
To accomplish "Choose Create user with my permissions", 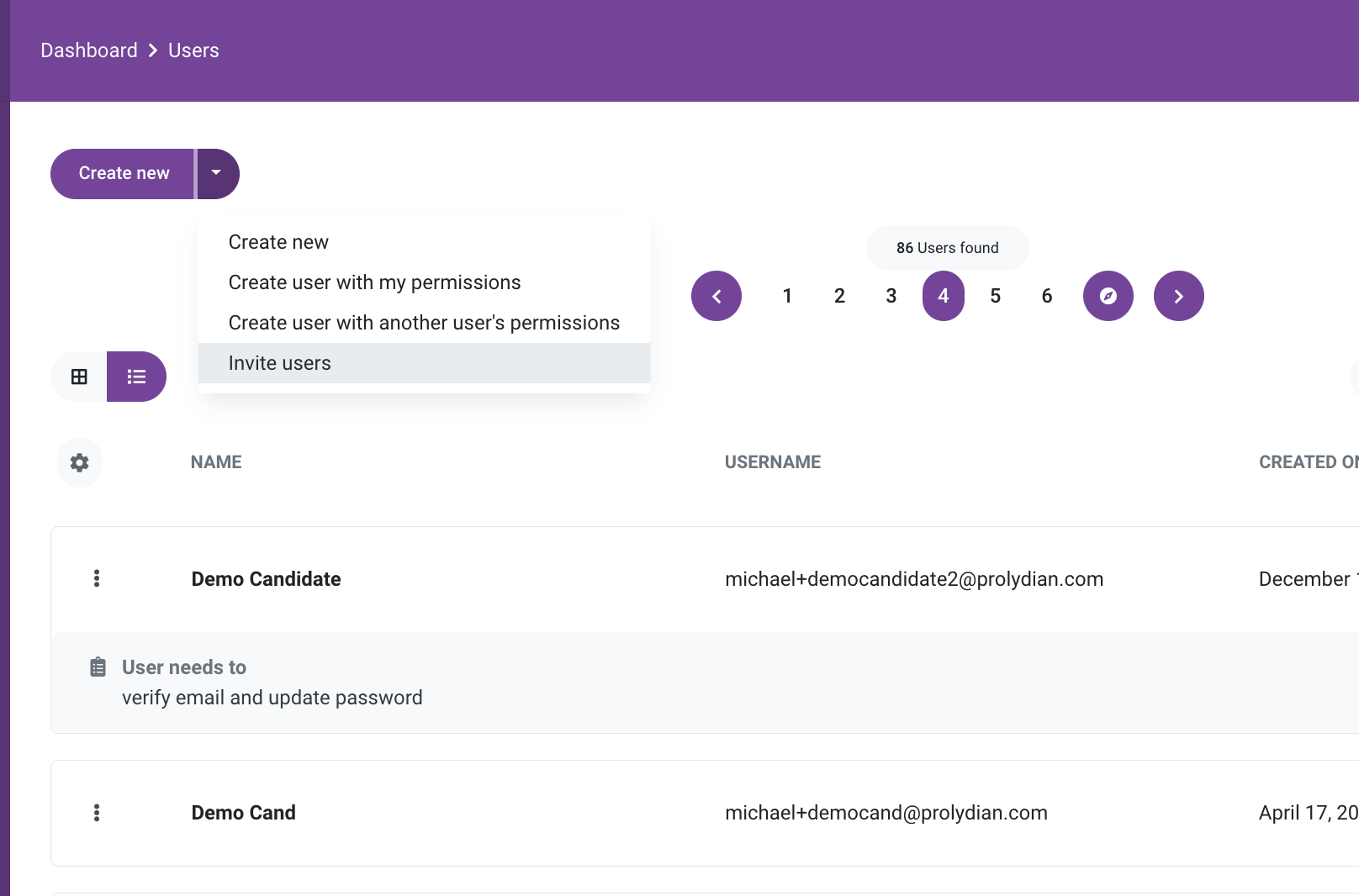I will point(424,282).
